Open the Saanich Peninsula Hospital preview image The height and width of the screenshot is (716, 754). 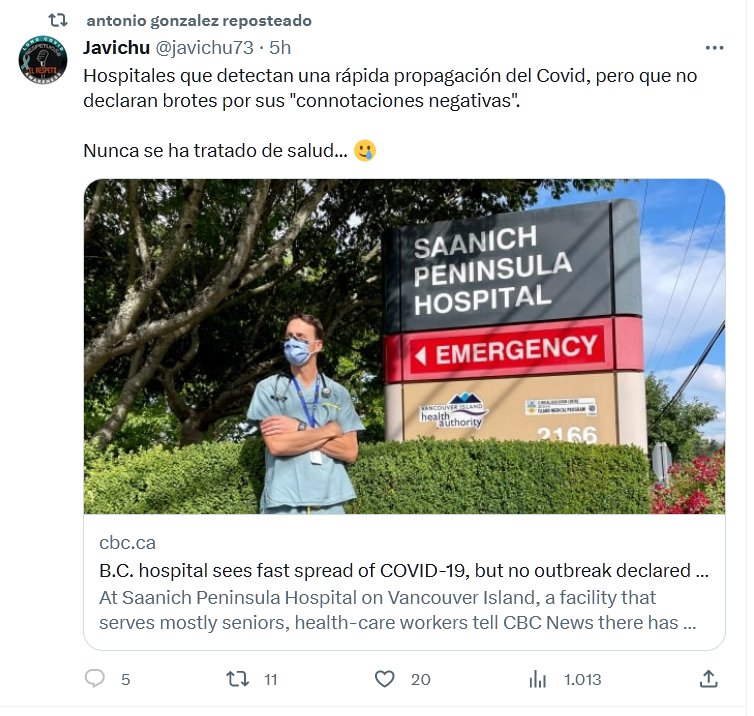click(404, 346)
